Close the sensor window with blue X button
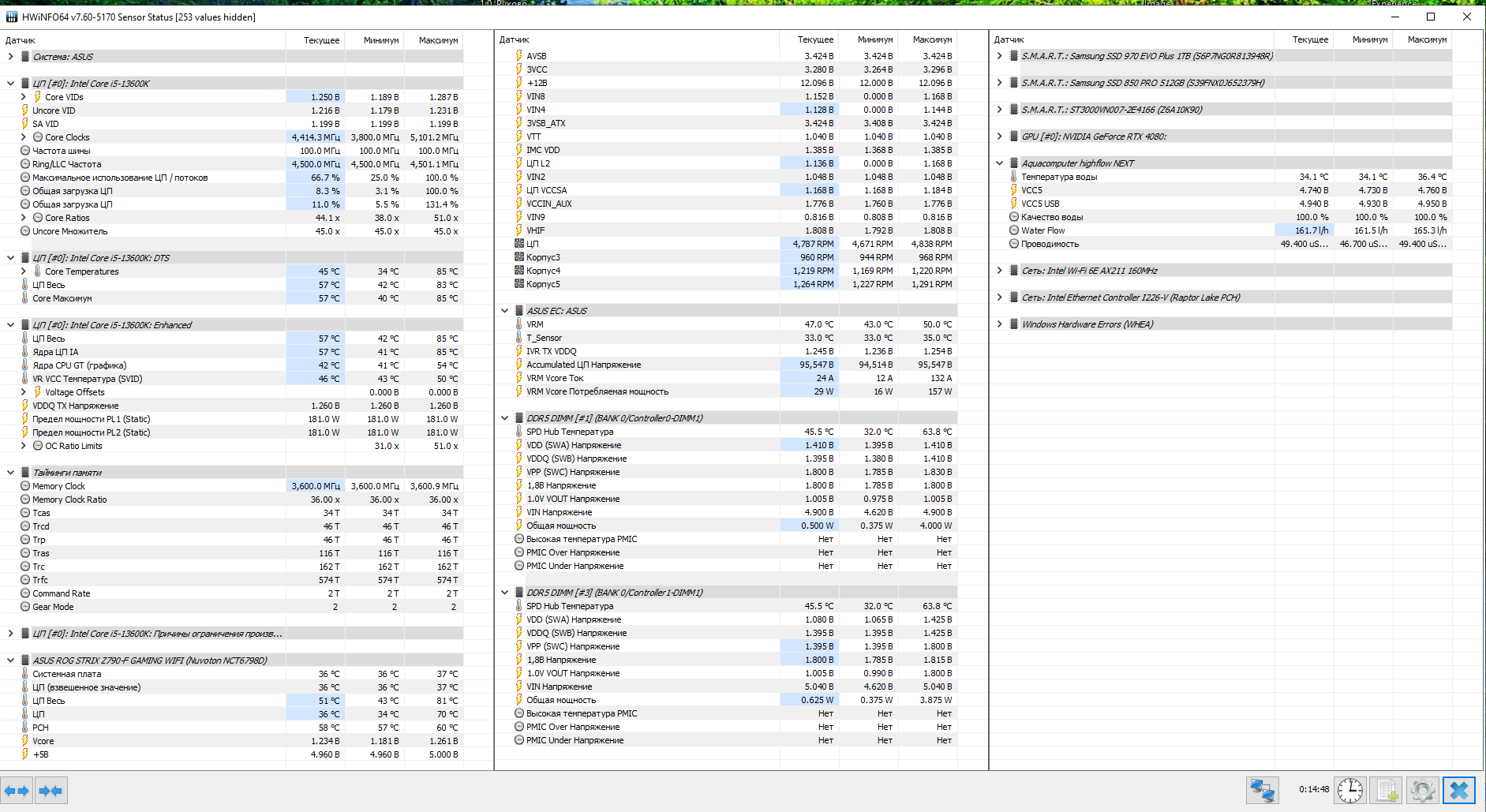Image resolution: width=1486 pixels, height=812 pixels. tap(1459, 790)
